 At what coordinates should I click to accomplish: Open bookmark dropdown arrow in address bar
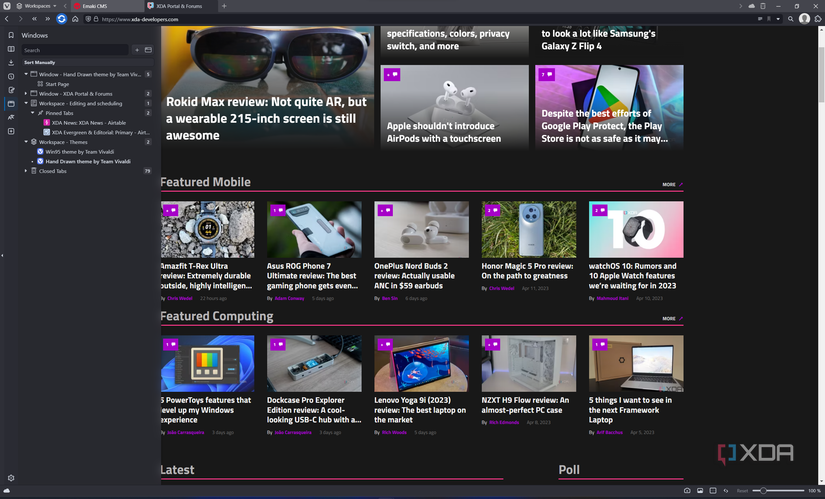pyautogui.click(x=778, y=19)
